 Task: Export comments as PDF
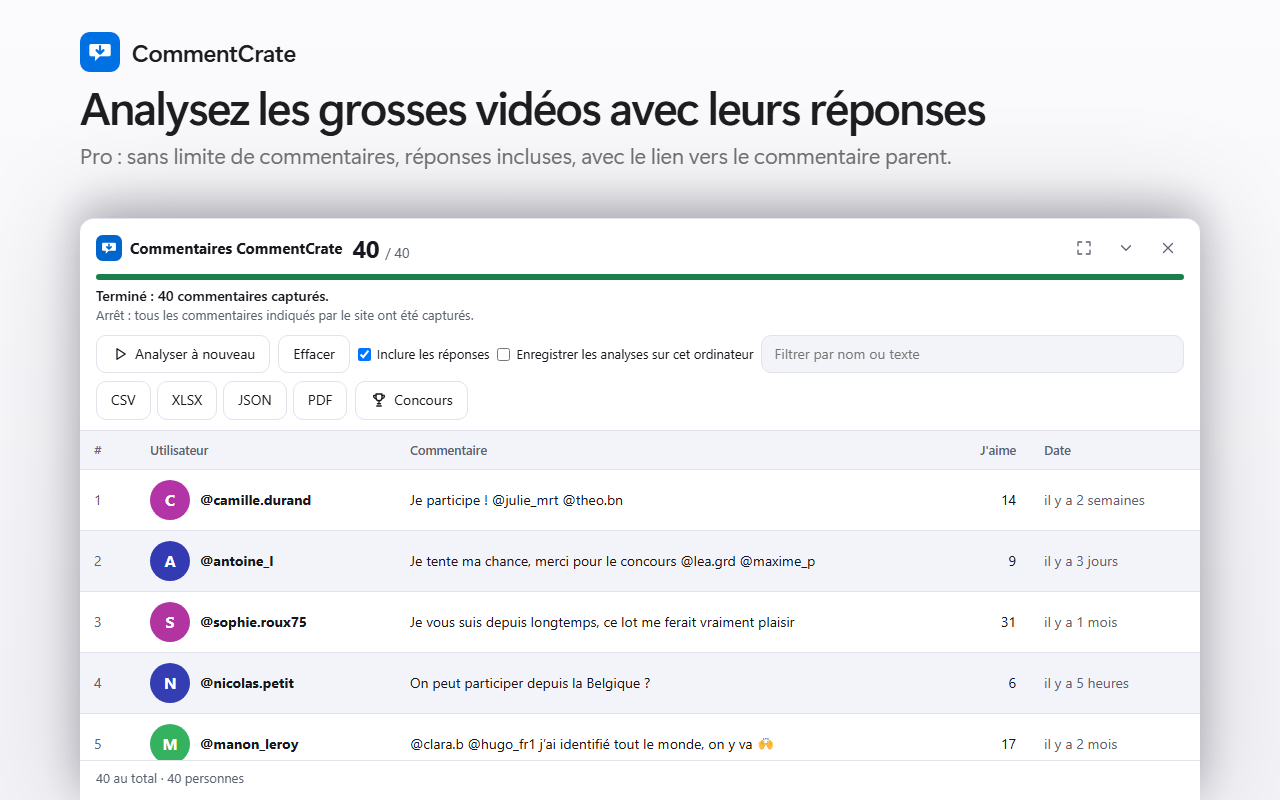tap(320, 400)
